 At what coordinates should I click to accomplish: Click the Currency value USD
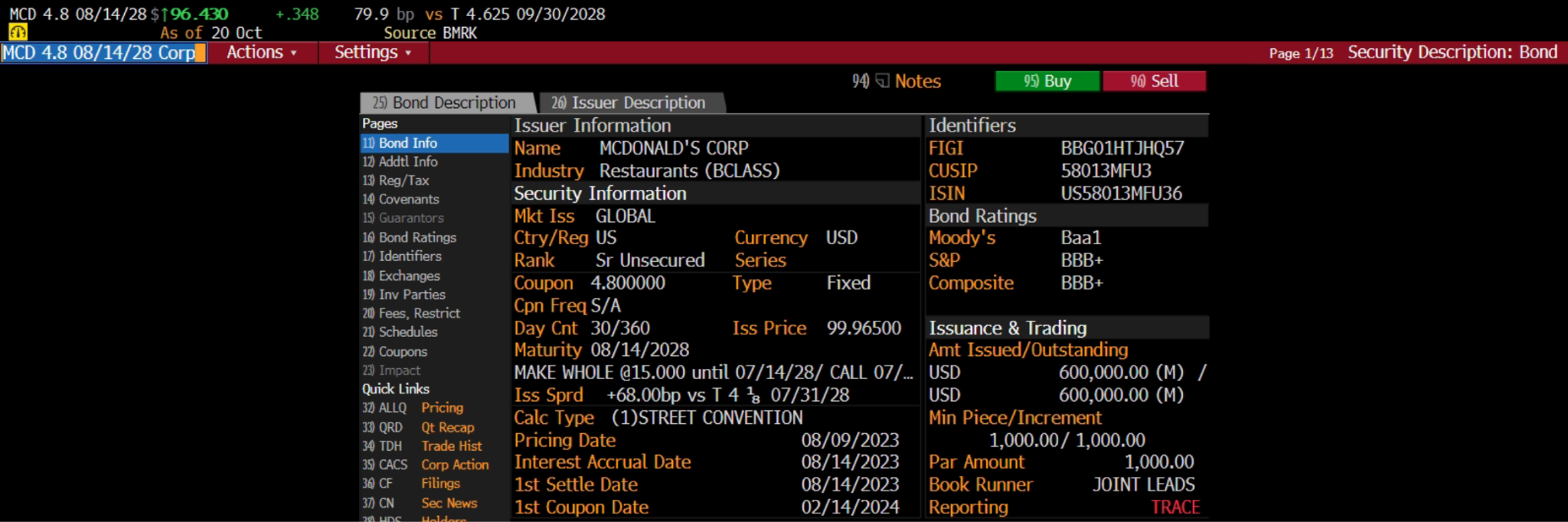pos(841,238)
